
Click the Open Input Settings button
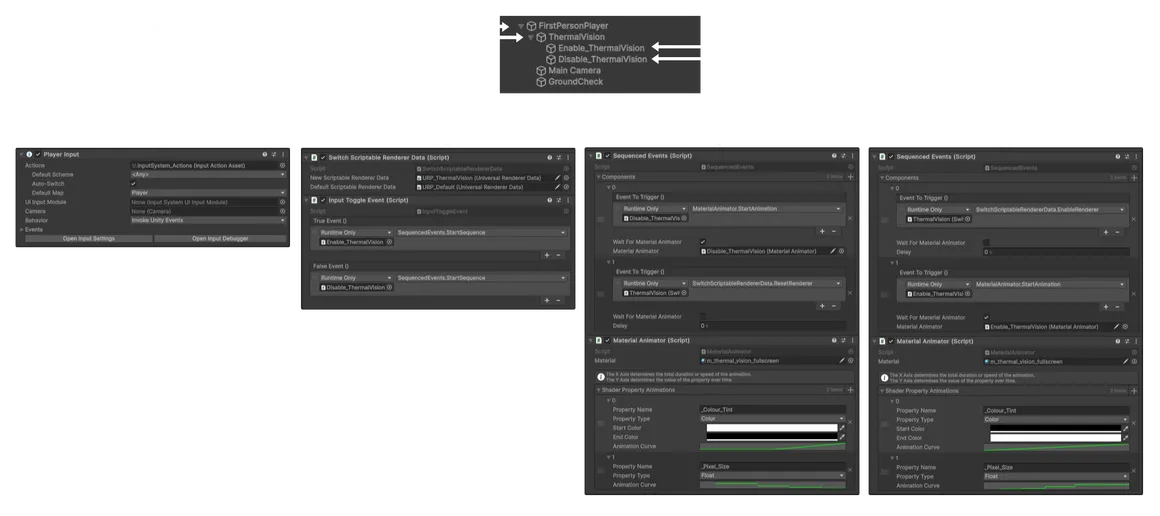(89, 238)
